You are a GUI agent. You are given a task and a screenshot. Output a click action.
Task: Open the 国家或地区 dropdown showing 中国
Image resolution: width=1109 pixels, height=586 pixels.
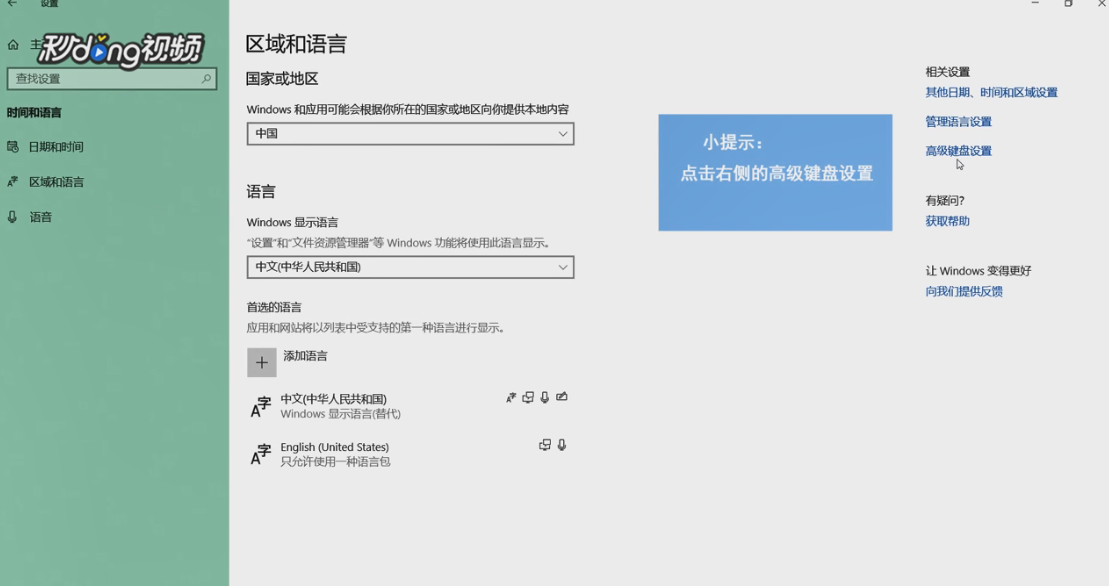click(410, 134)
